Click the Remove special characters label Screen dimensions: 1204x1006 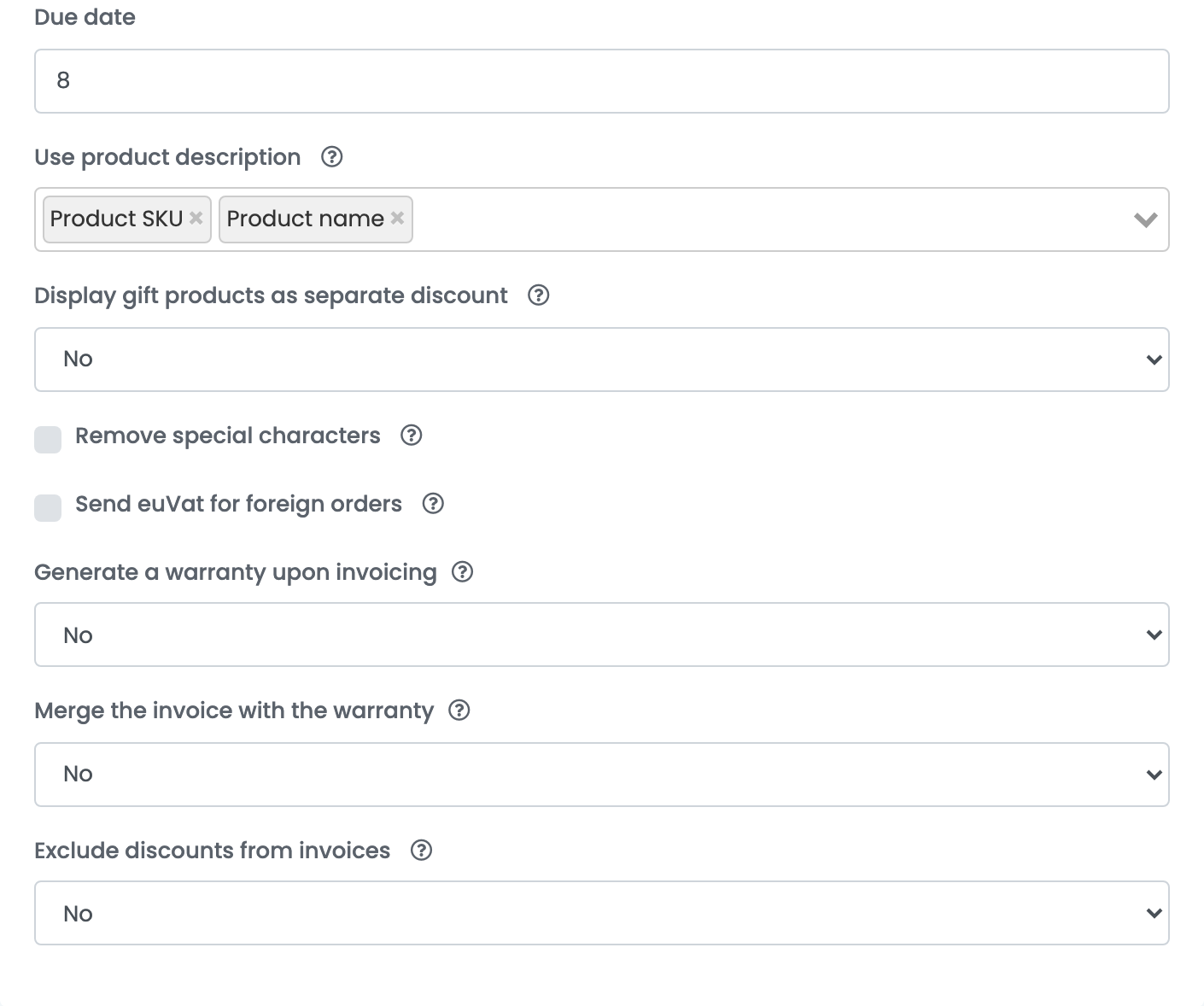(228, 436)
